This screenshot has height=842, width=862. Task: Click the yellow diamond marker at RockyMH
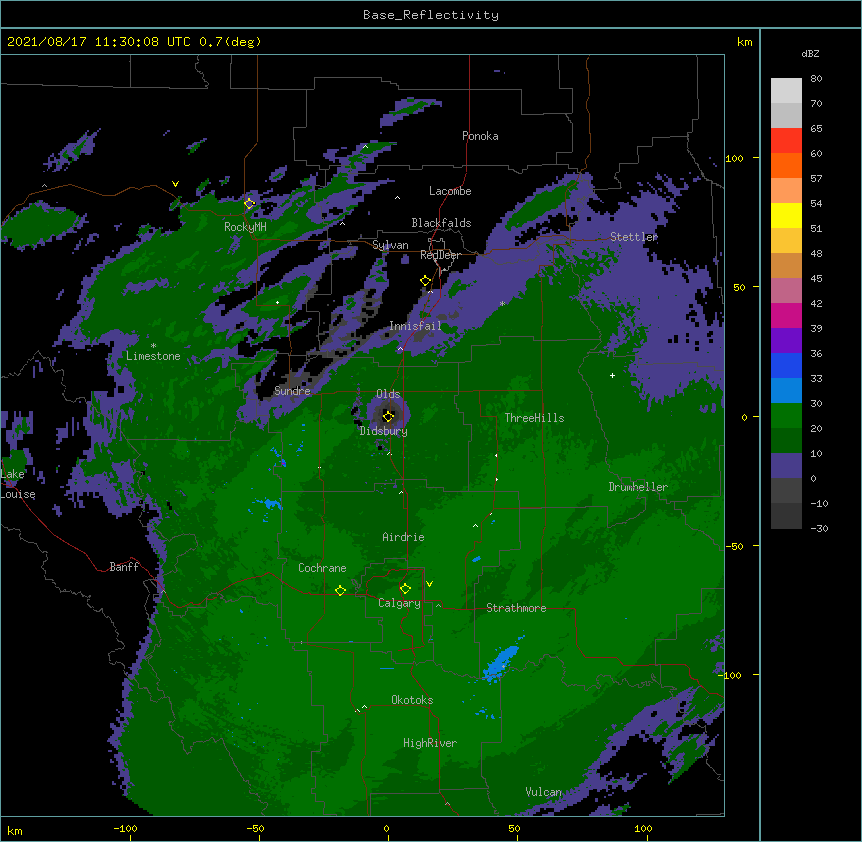249,203
